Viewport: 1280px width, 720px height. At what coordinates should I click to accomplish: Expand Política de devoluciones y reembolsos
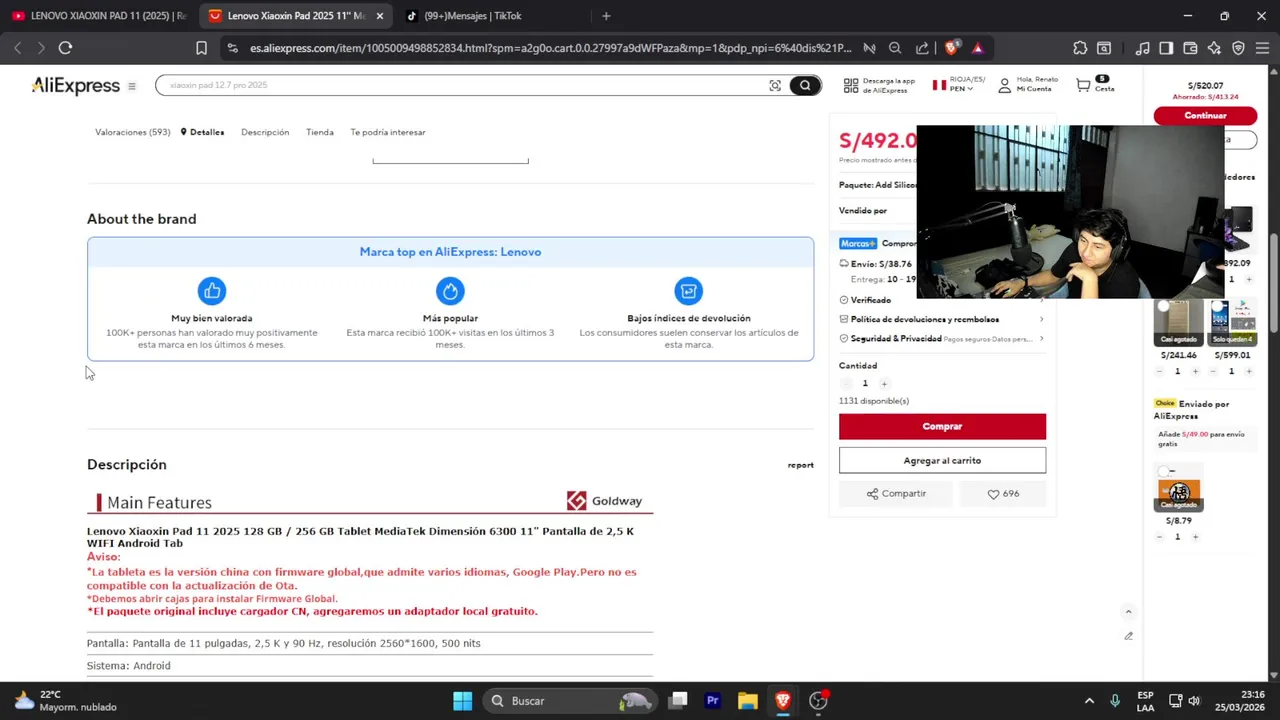click(942, 319)
